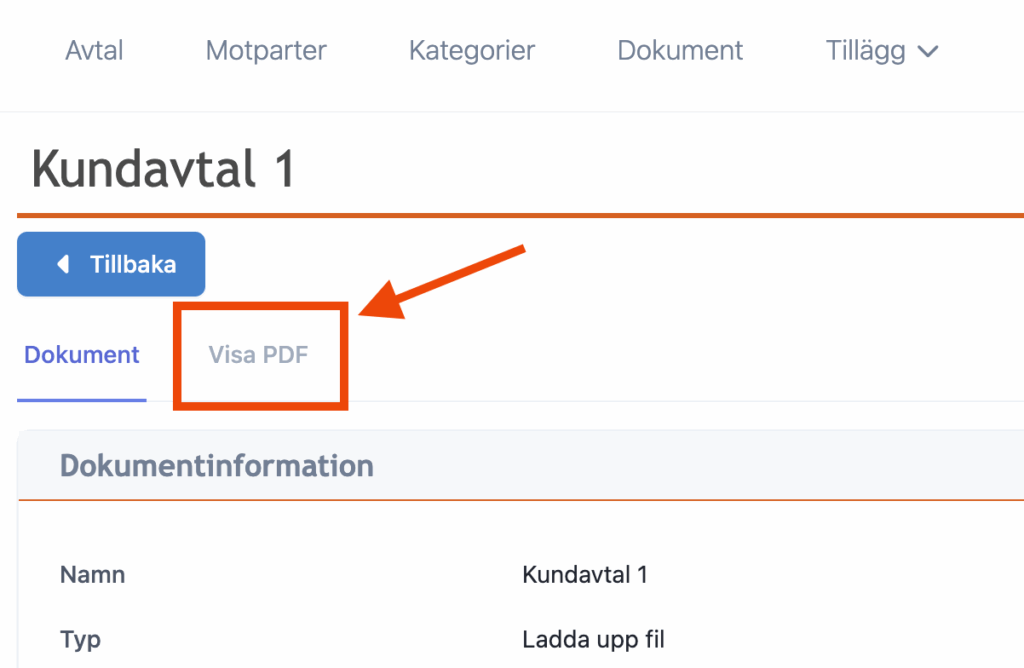This screenshot has height=668, width=1024.
Task: Select Kategorier in the navigation bar
Action: 472,50
